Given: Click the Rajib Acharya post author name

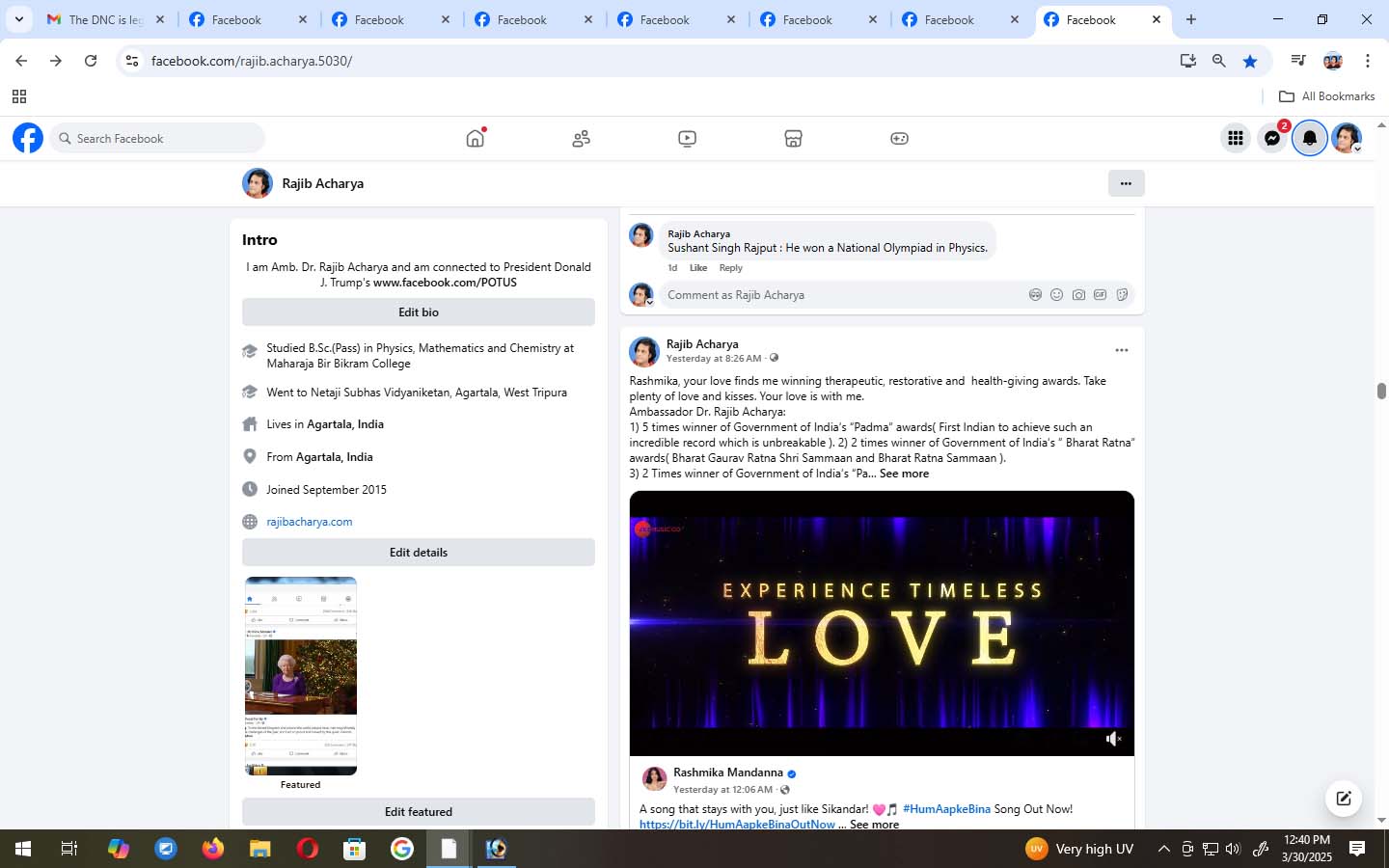Looking at the screenshot, I should tap(702, 344).
